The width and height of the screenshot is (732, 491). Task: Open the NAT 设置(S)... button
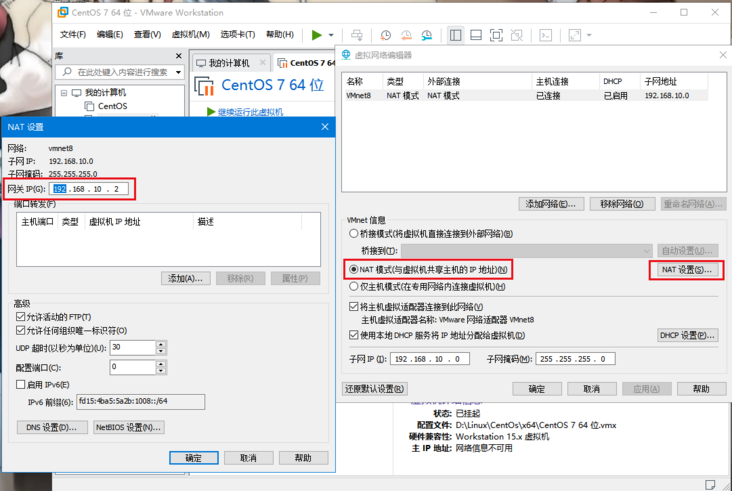686,270
